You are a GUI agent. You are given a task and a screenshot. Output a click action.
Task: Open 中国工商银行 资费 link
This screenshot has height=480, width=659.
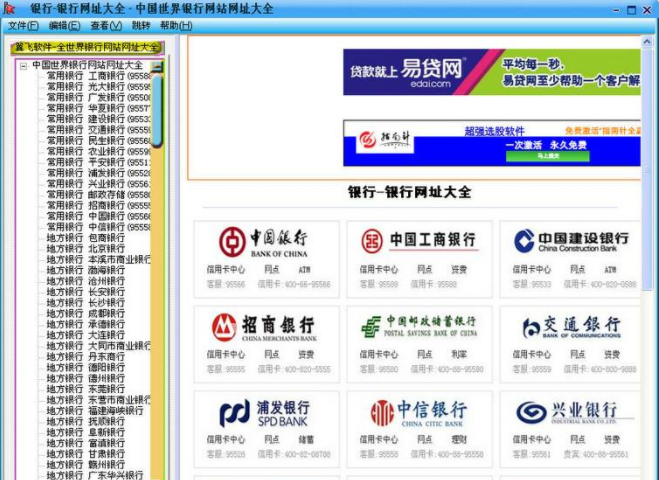(x=459, y=269)
